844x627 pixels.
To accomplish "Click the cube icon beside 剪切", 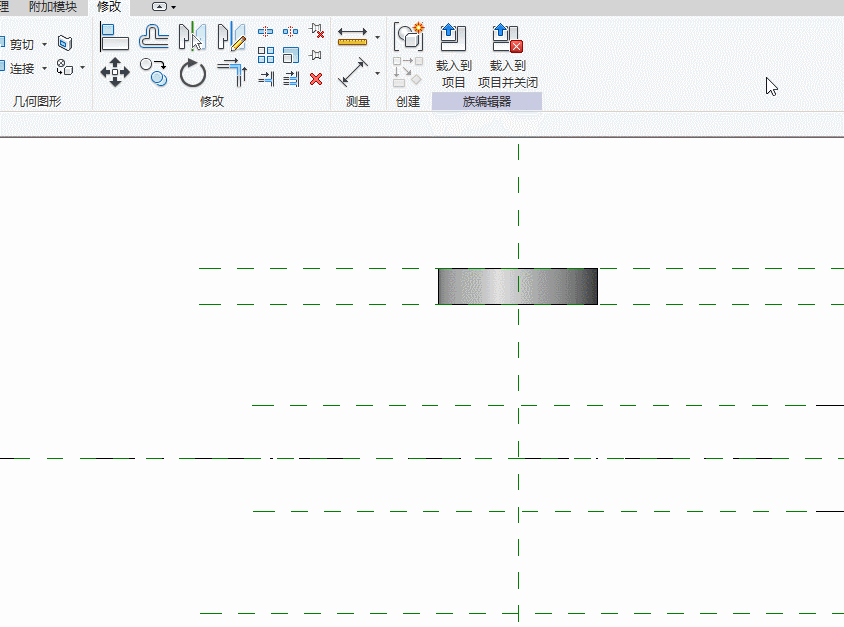I will tap(65, 43).
